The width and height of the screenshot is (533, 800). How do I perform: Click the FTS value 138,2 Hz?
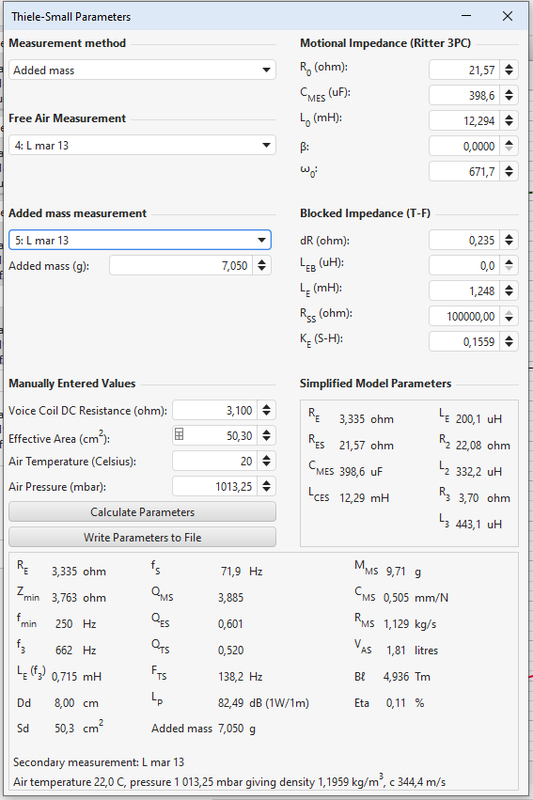pyautogui.click(x=240, y=677)
